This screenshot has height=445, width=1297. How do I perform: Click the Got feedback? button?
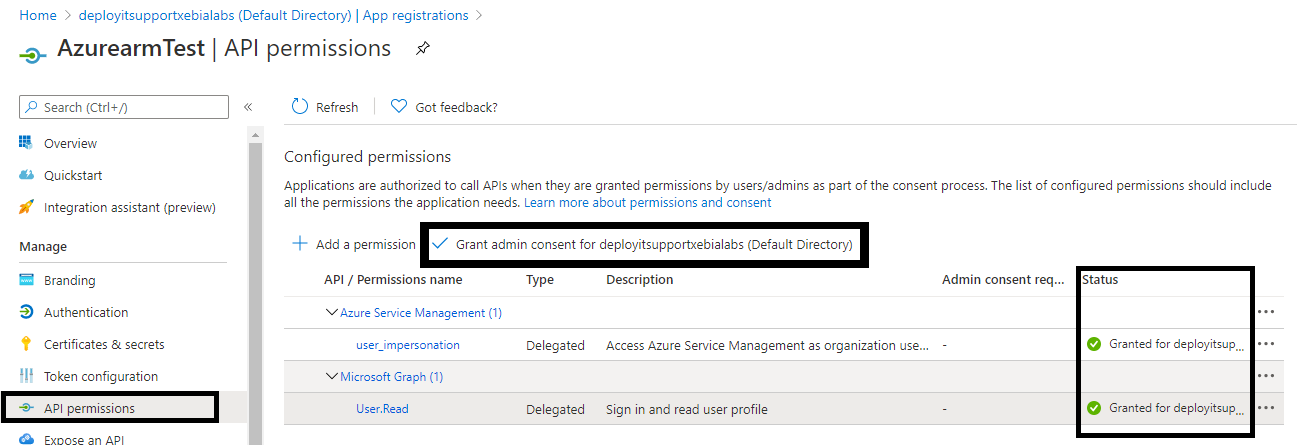coord(444,107)
